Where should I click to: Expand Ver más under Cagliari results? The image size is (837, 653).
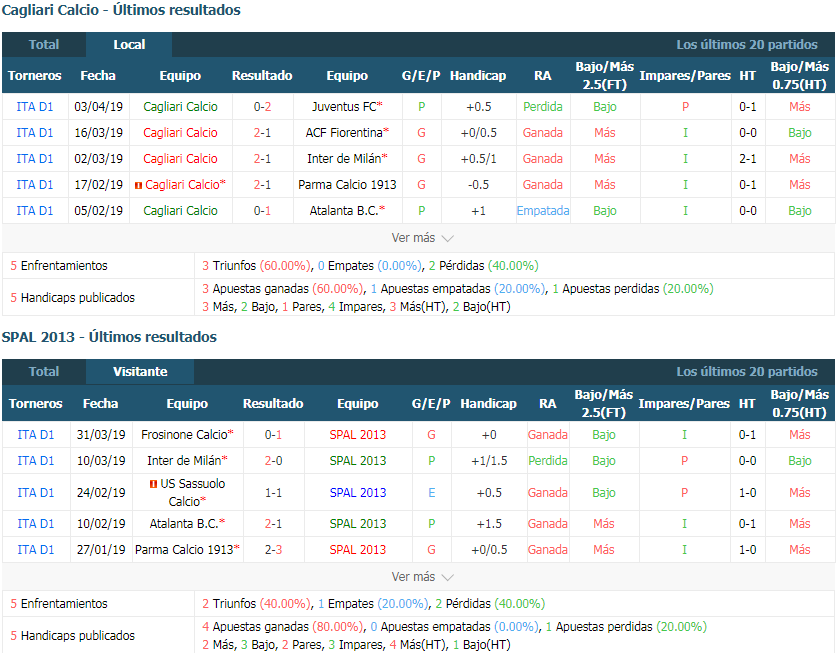click(422, 238)
